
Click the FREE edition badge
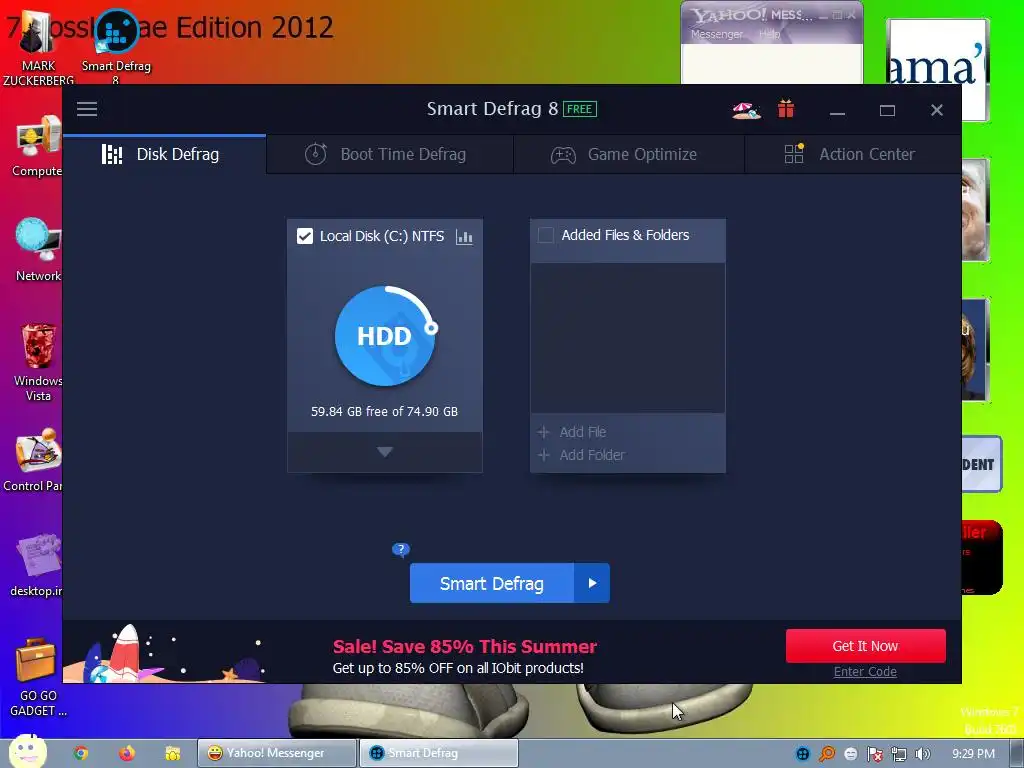580,109
